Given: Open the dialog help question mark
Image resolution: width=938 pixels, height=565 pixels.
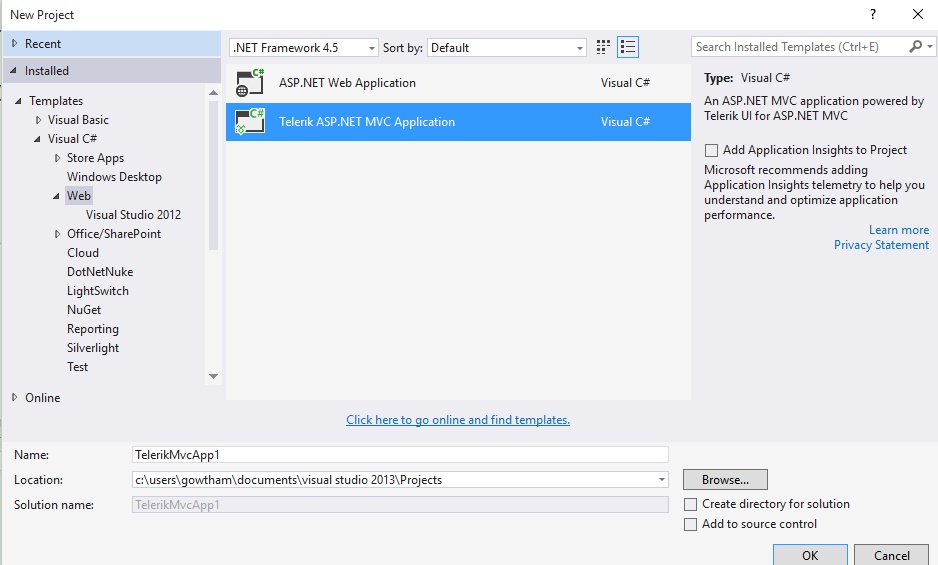Looking at the screenshot, I should 873,14.
